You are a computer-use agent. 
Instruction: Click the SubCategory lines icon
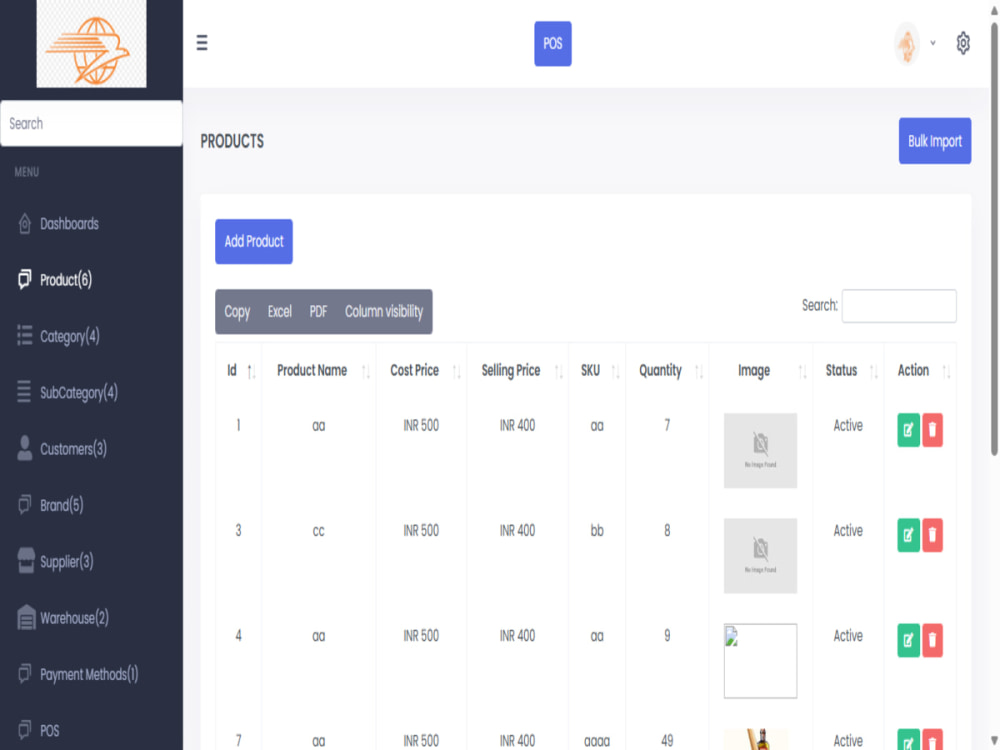click(x=24, y=392)
